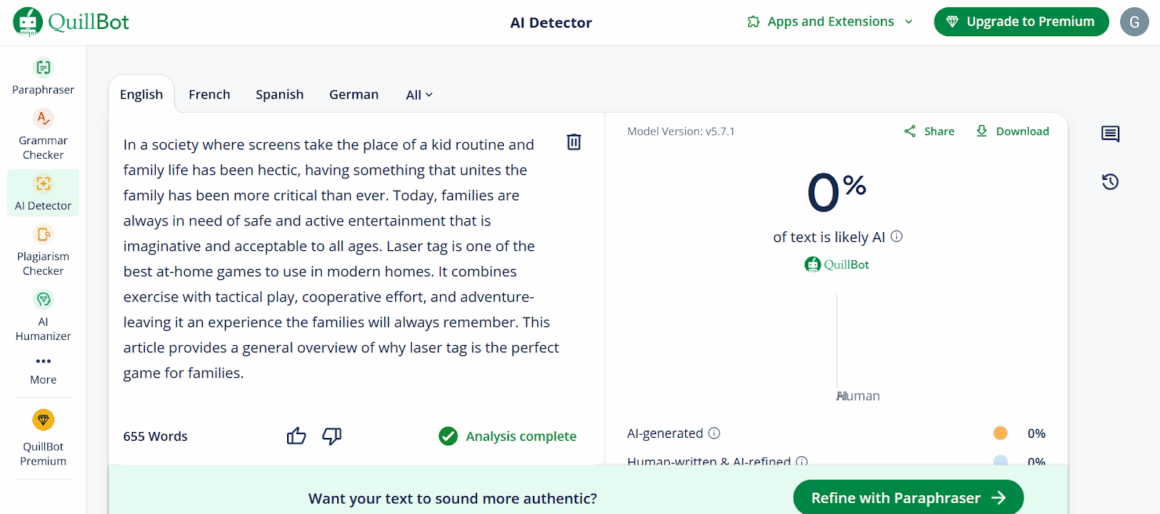1160x514 pixels.
Task: Click the Download report link
Action: click(x=1012, y=131)
